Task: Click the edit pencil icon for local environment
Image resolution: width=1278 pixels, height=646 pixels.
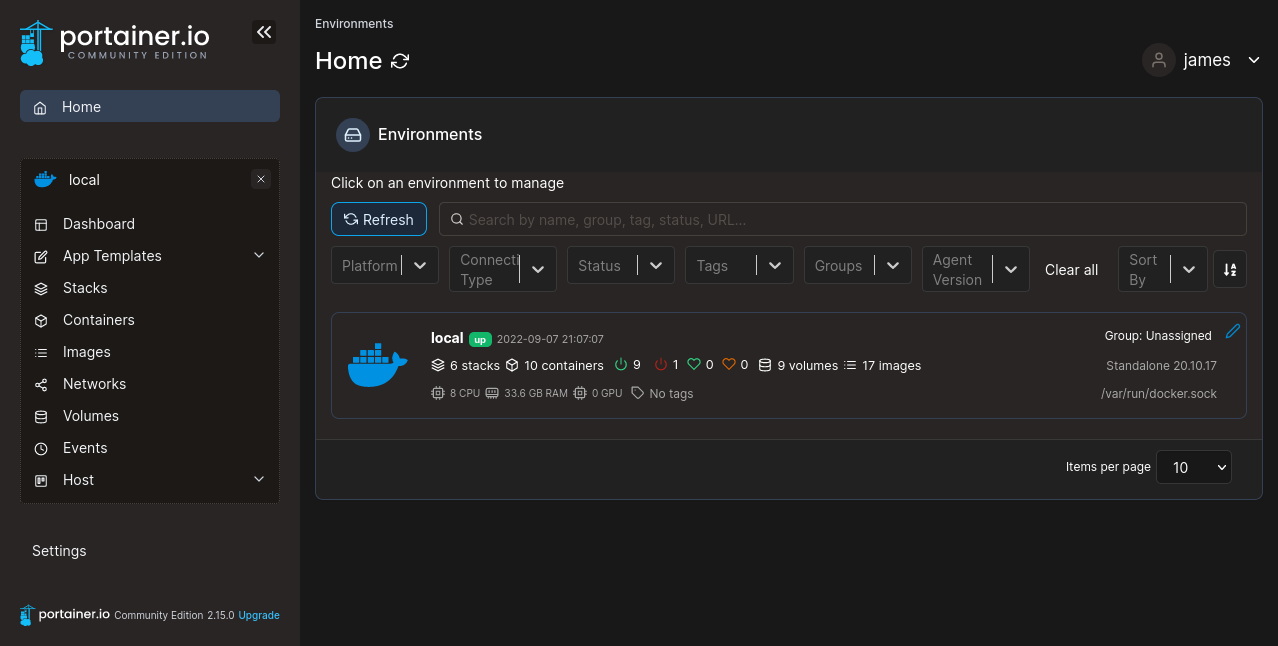Action: click(1232, 331)
